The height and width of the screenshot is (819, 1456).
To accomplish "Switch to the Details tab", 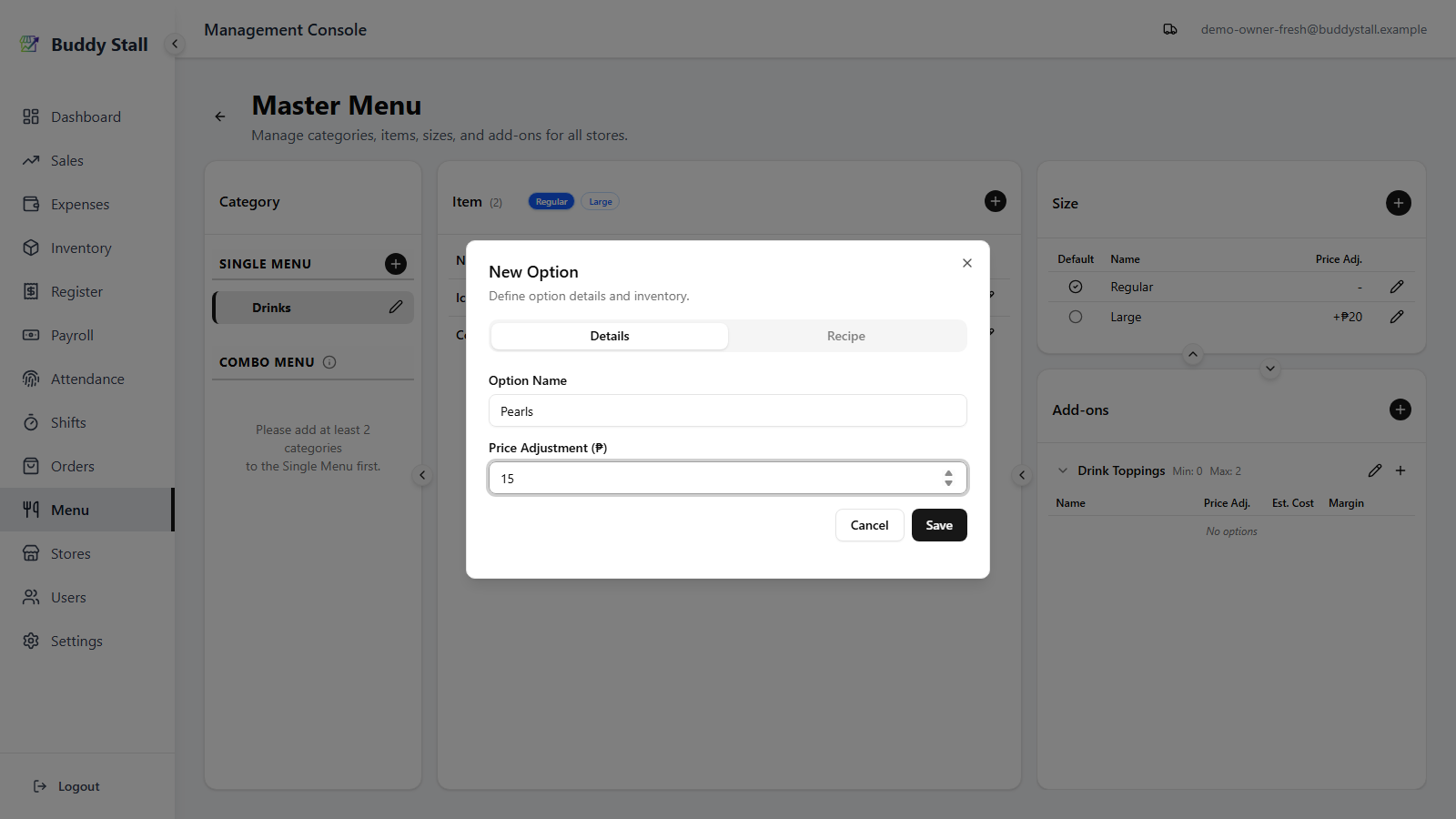I will click(610, 336).
